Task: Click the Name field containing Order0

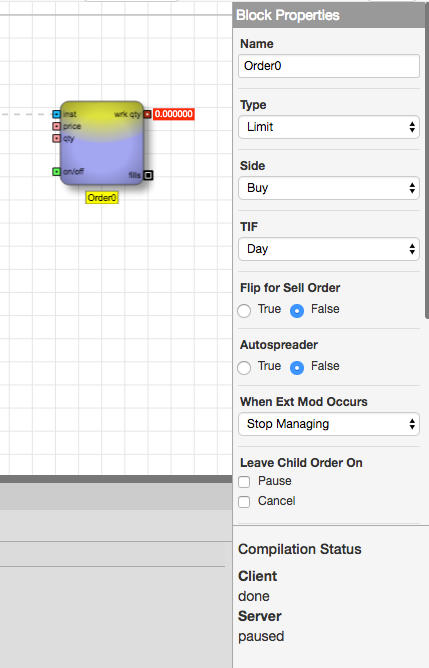Action: coord(329,66)
